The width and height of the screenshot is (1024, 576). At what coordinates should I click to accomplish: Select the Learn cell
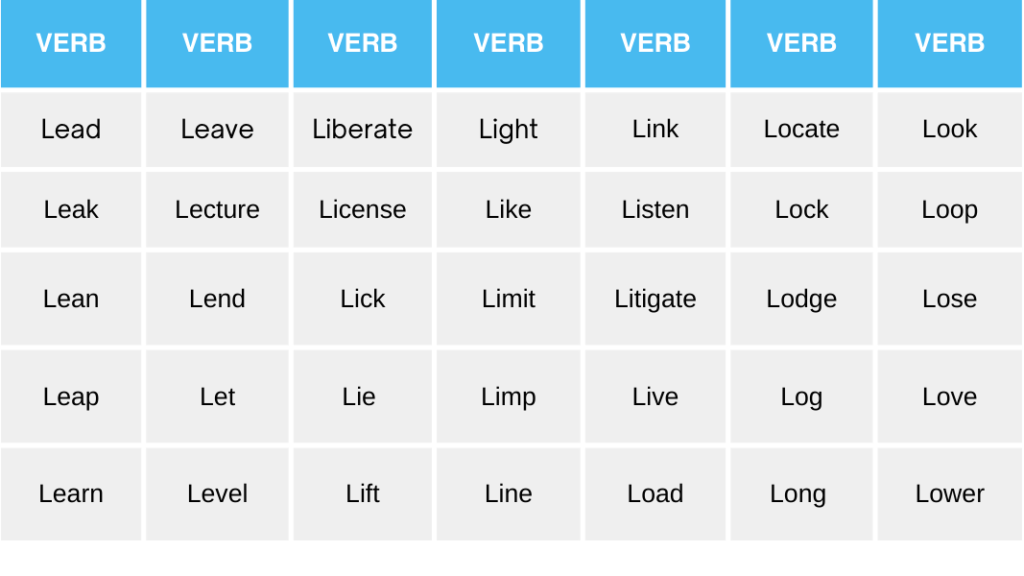pos(71,494)
